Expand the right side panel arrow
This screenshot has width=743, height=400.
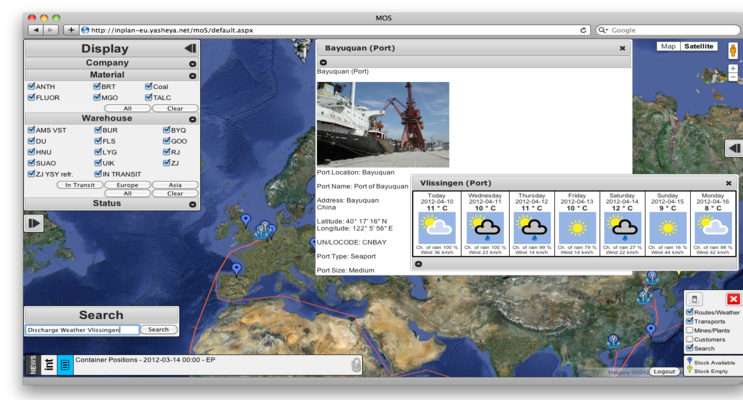click(x=734, y=148)
